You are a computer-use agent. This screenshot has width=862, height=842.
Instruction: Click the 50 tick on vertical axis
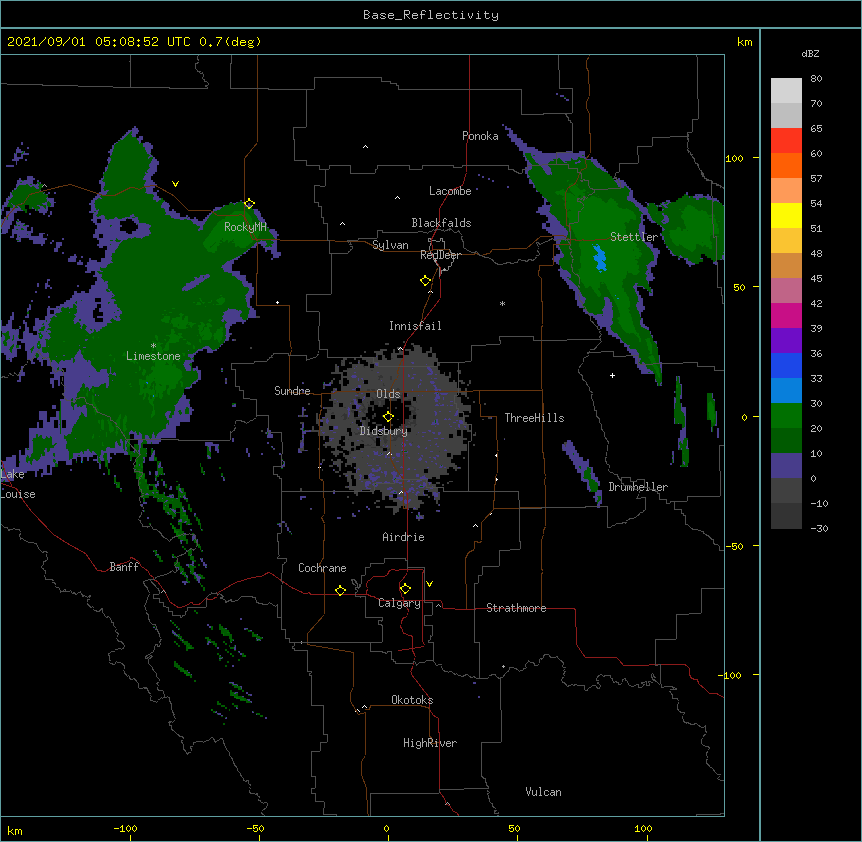(739, 287)
